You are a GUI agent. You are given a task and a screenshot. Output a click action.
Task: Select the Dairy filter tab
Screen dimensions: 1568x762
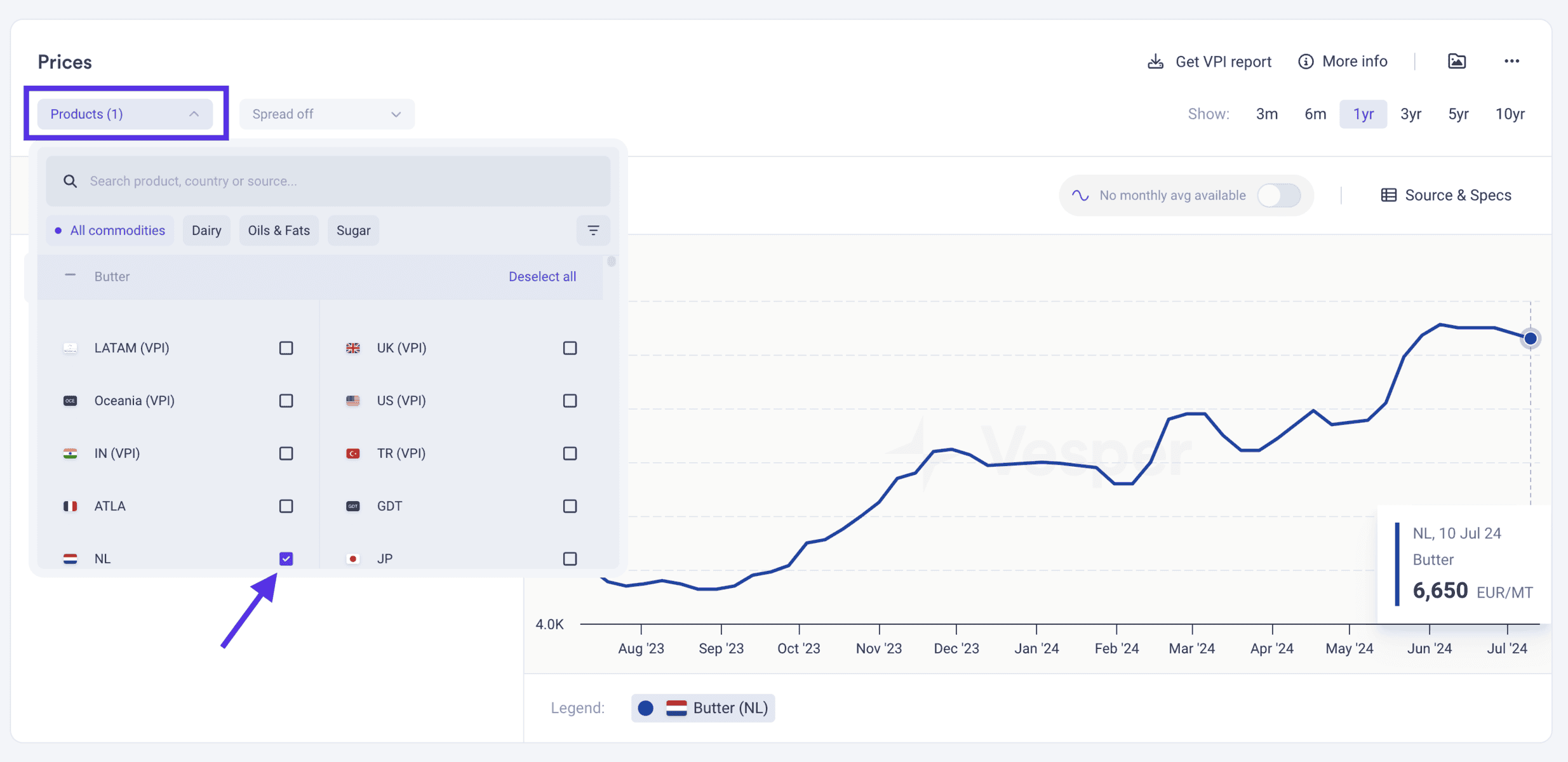[206, 231]
